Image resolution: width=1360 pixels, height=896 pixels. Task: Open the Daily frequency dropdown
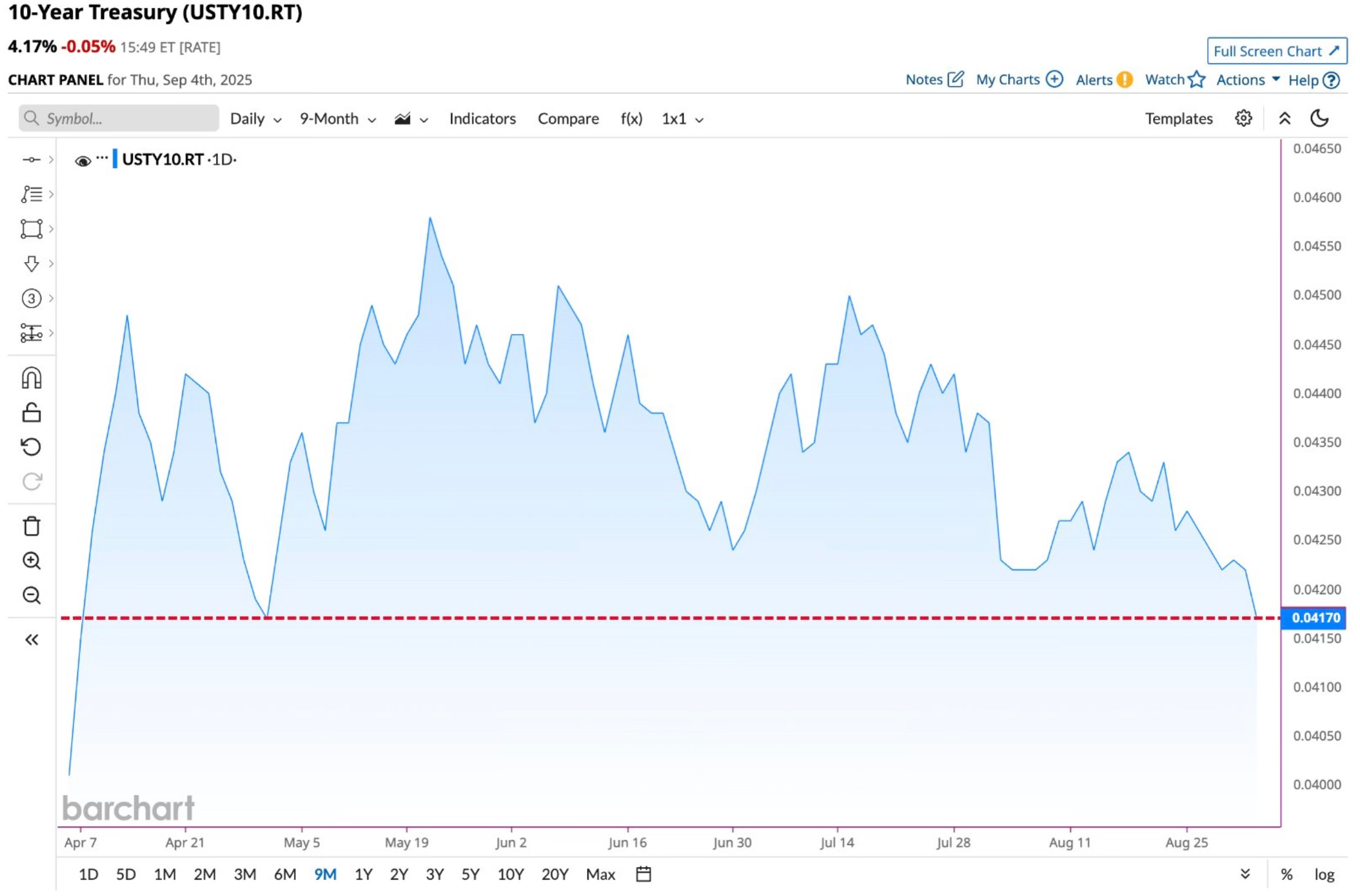[255, 118]
